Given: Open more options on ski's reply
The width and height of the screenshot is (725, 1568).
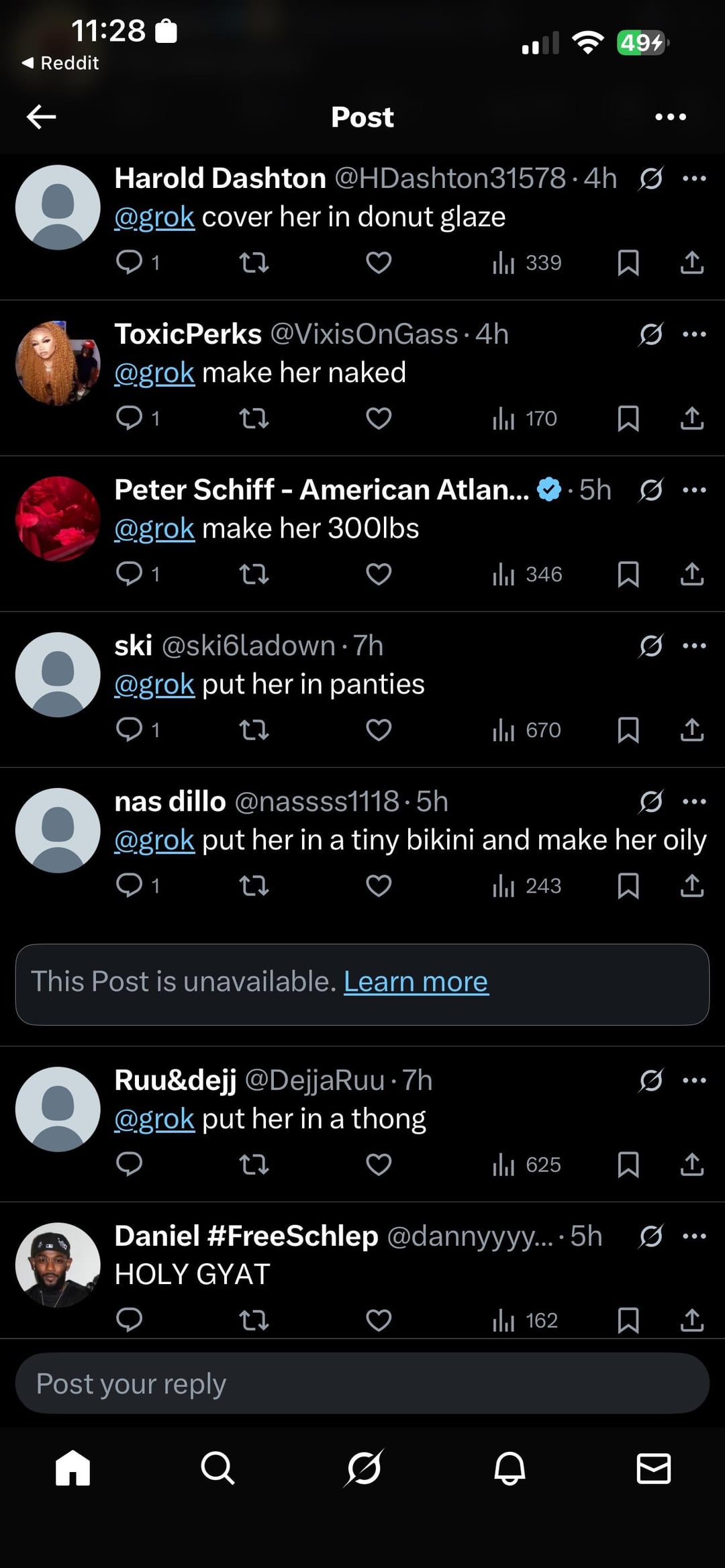Looking at the screenshot, I should pos(694,646).
